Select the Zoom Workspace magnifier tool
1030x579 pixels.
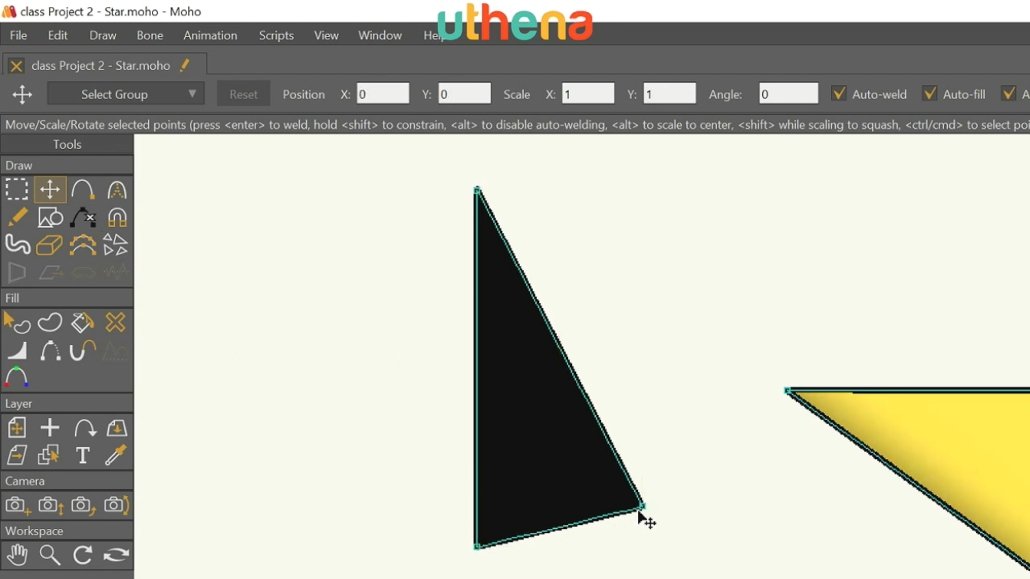click(50, 555)
